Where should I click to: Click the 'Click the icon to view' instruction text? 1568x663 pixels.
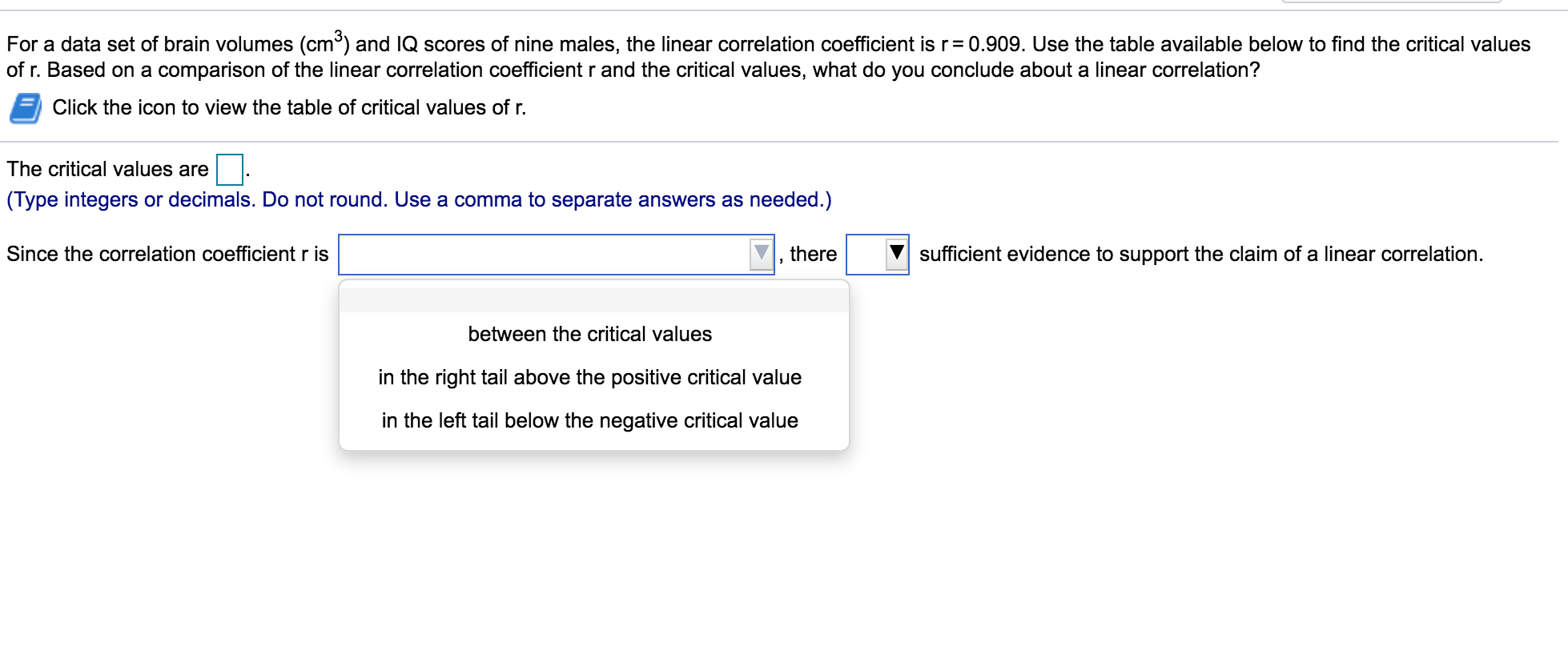(288, 106)
